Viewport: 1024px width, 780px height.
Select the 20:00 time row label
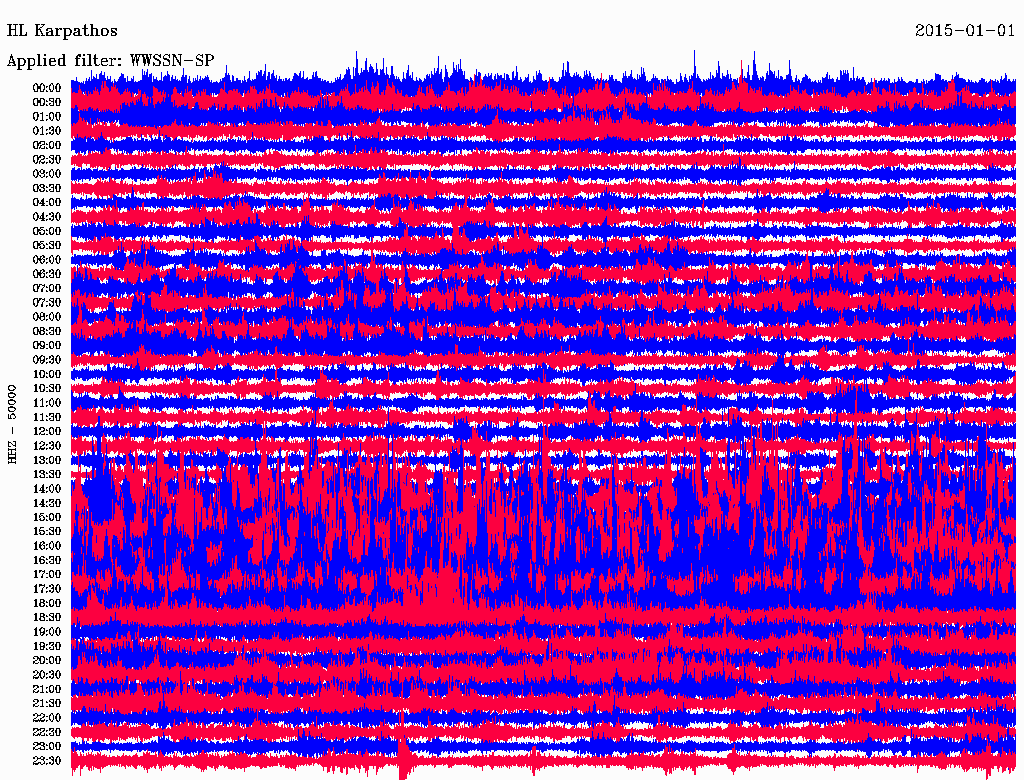click(47, 661)
